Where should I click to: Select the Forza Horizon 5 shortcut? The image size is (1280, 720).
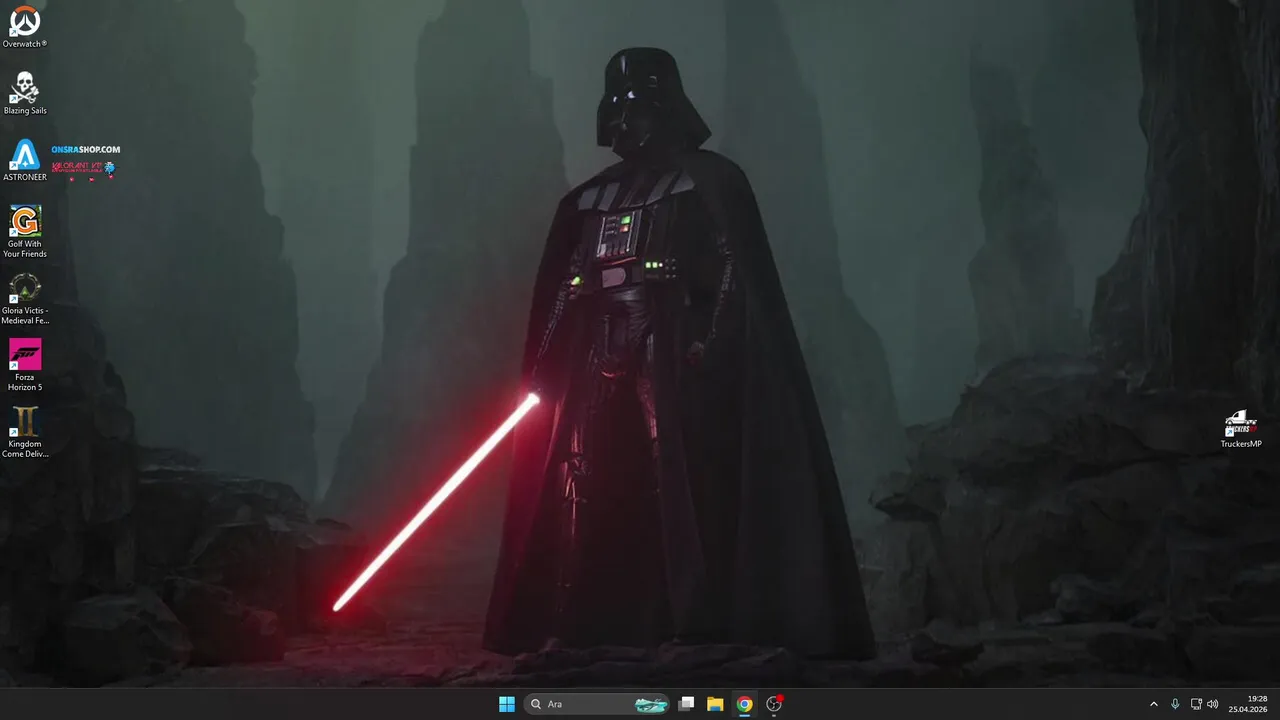pos(25,365)
